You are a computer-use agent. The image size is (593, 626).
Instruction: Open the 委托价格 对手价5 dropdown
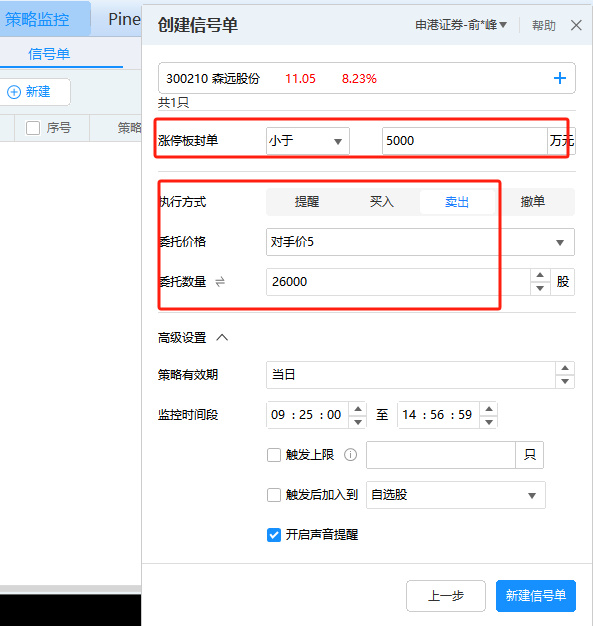pyautogui.click(x=420, y=242)
